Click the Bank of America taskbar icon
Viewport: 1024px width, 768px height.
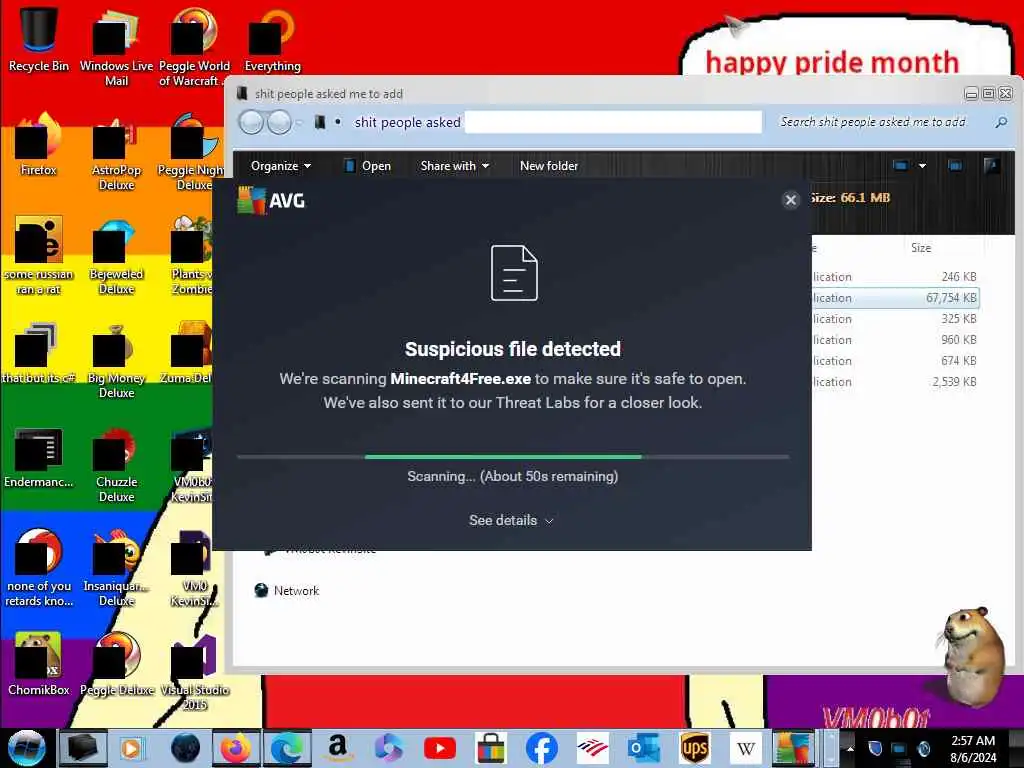(x=592, y=748)
